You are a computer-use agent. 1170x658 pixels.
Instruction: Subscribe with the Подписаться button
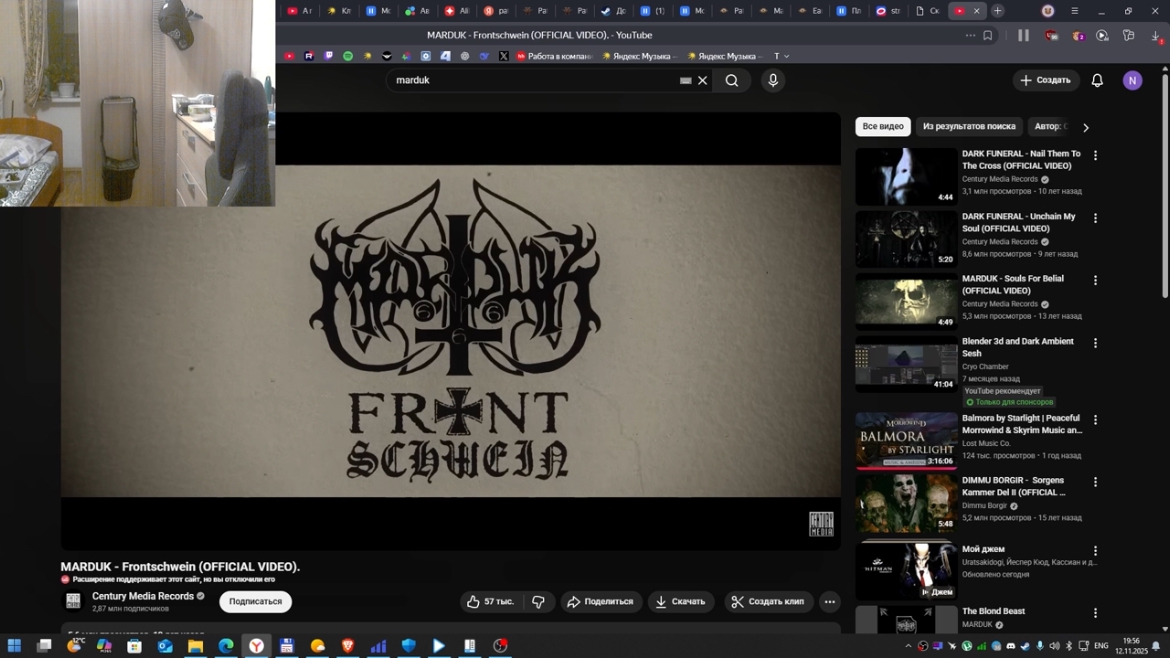(x=255, y=601)
